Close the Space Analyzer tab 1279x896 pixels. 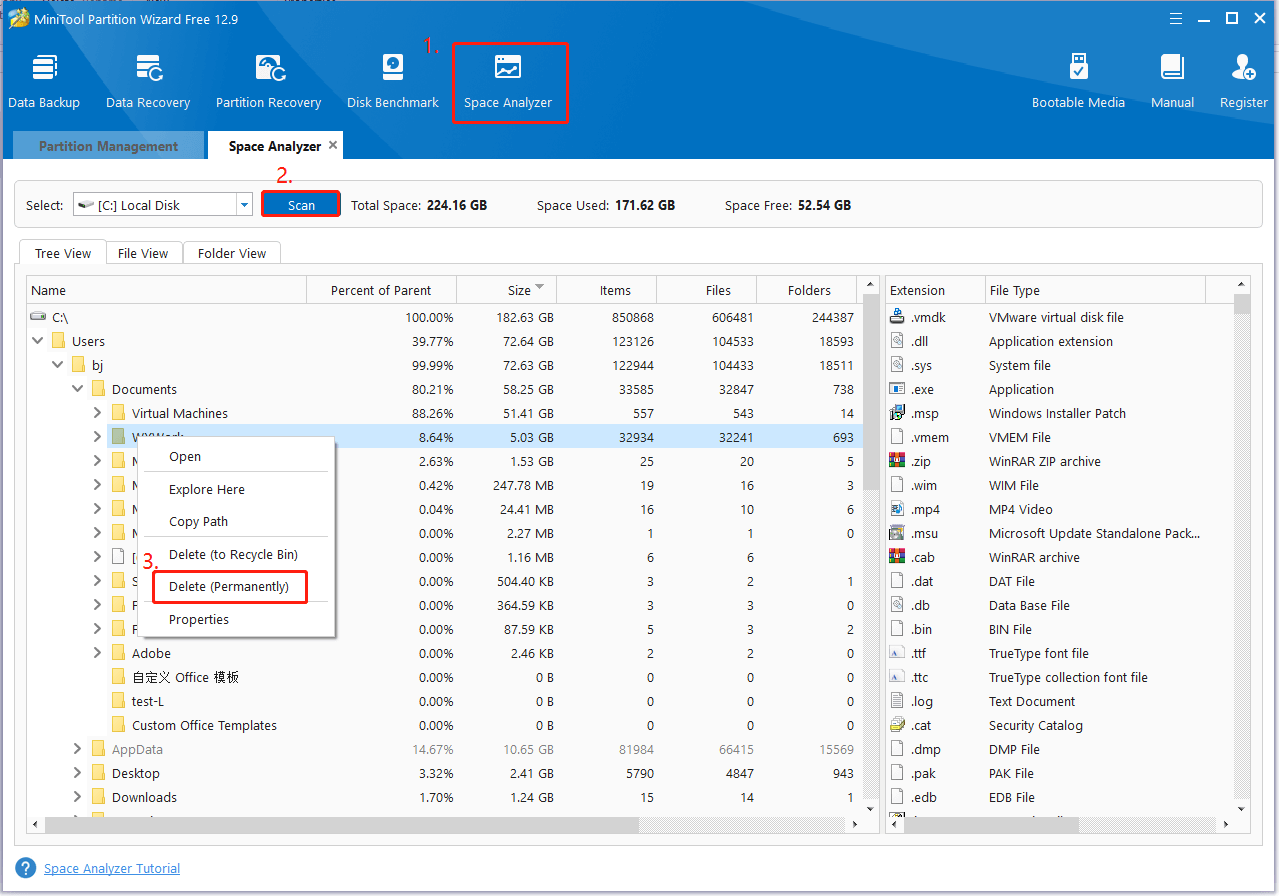coord(333,145)
